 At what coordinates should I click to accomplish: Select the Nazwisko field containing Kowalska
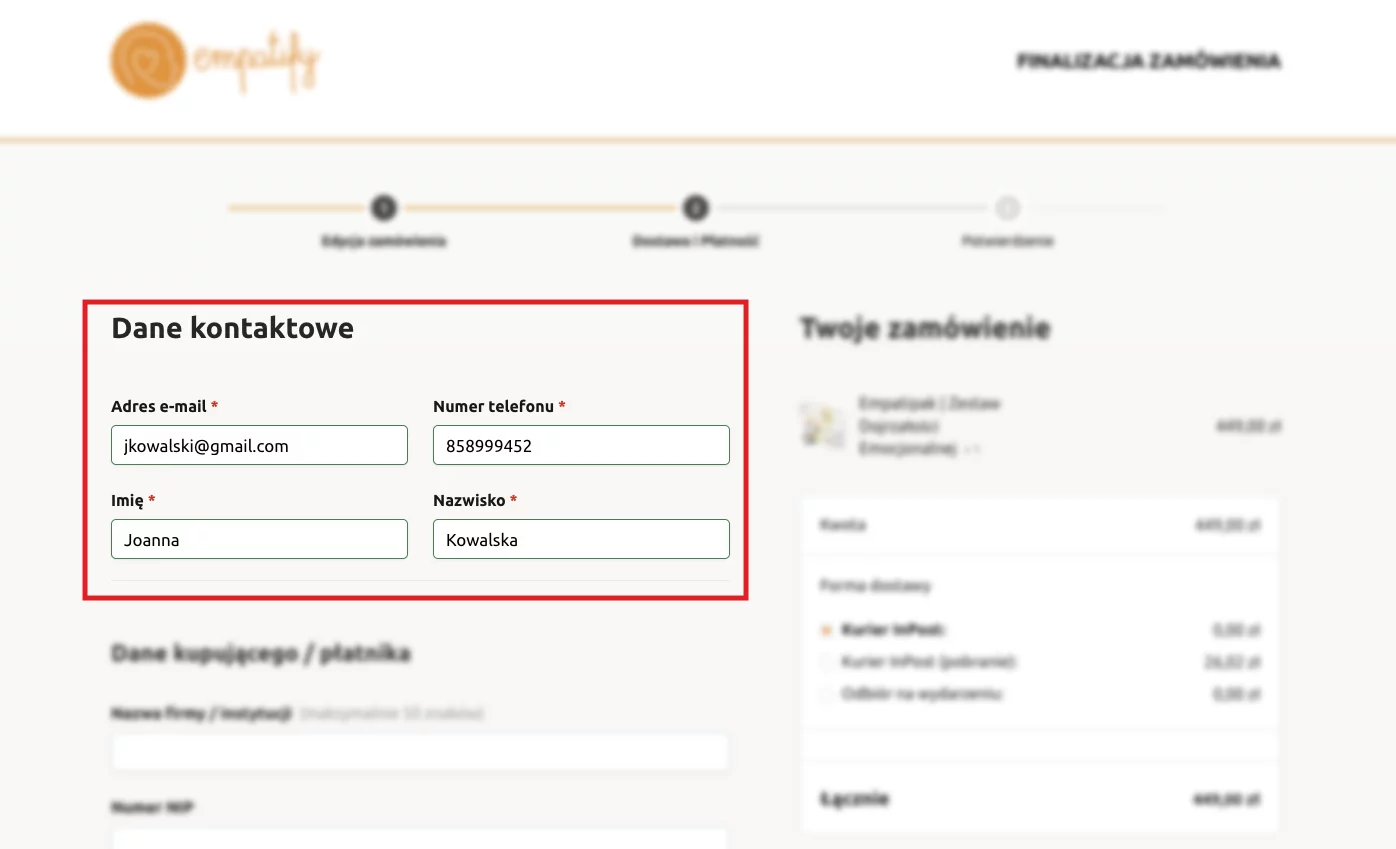581,539
